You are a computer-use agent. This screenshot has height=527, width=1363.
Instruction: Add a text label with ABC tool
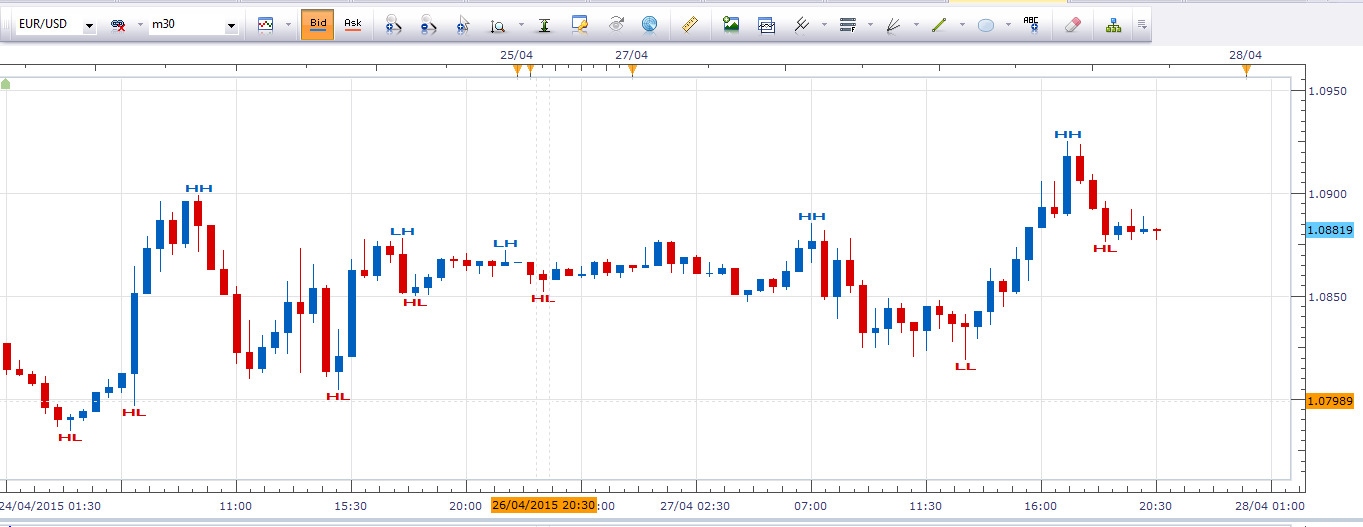point(1031,24)
